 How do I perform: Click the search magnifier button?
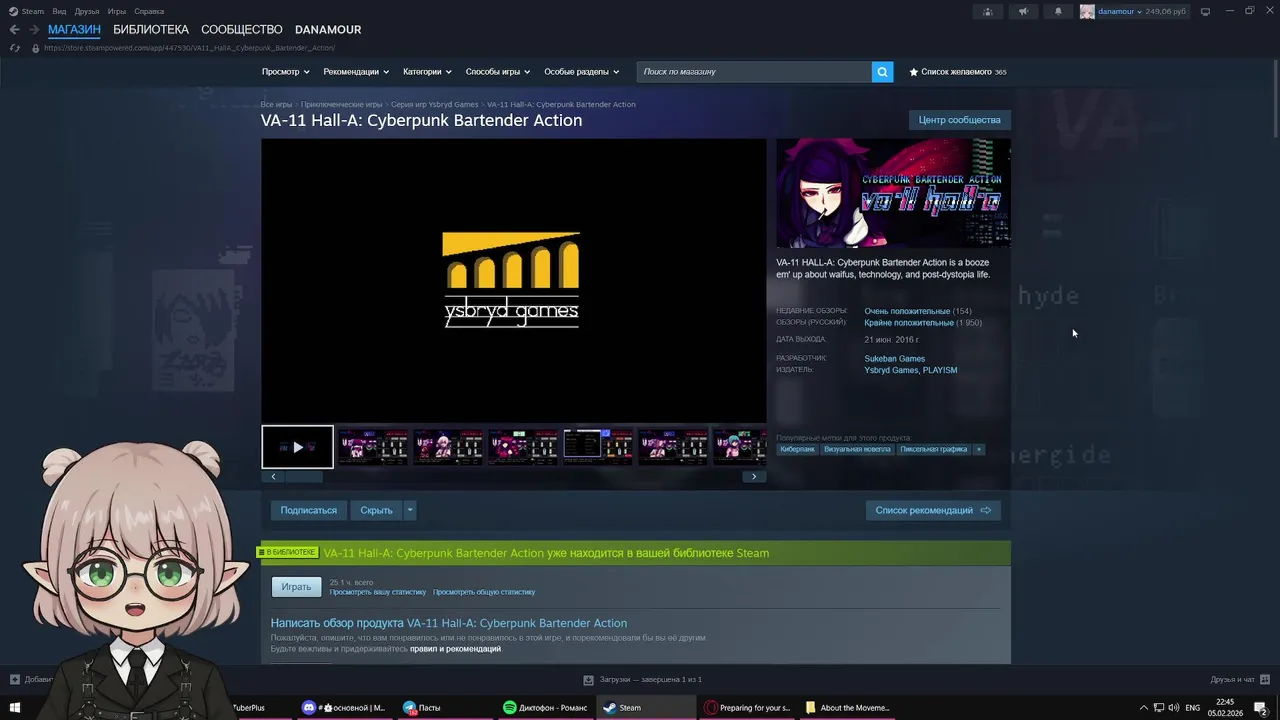pos(882,72)
